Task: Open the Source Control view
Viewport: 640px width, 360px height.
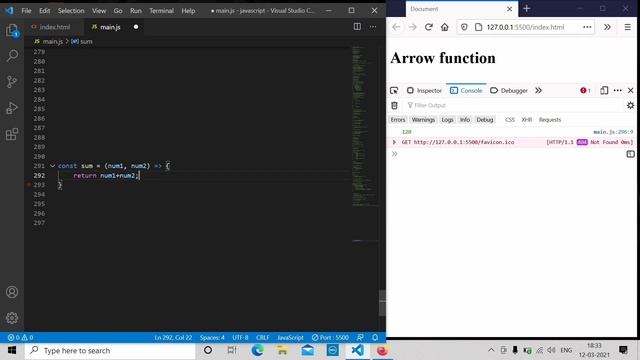Action: 12,82
